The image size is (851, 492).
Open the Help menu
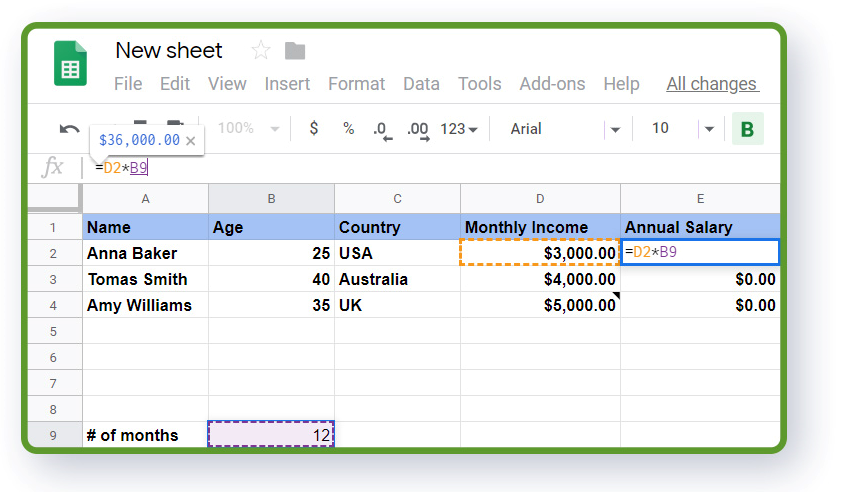621,84
